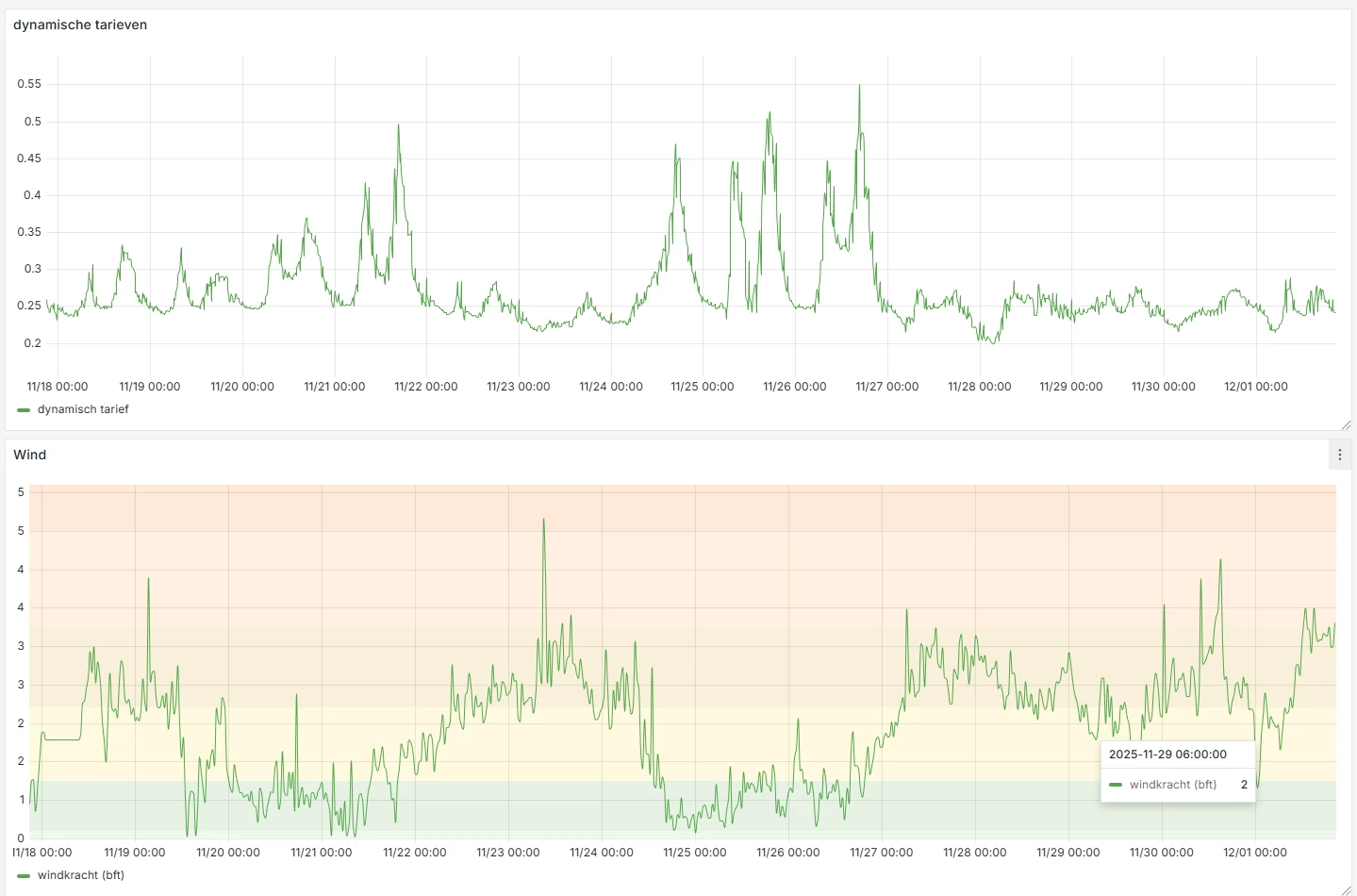Toggle dynamisch tarief series via legend label

tap(83, 409)
